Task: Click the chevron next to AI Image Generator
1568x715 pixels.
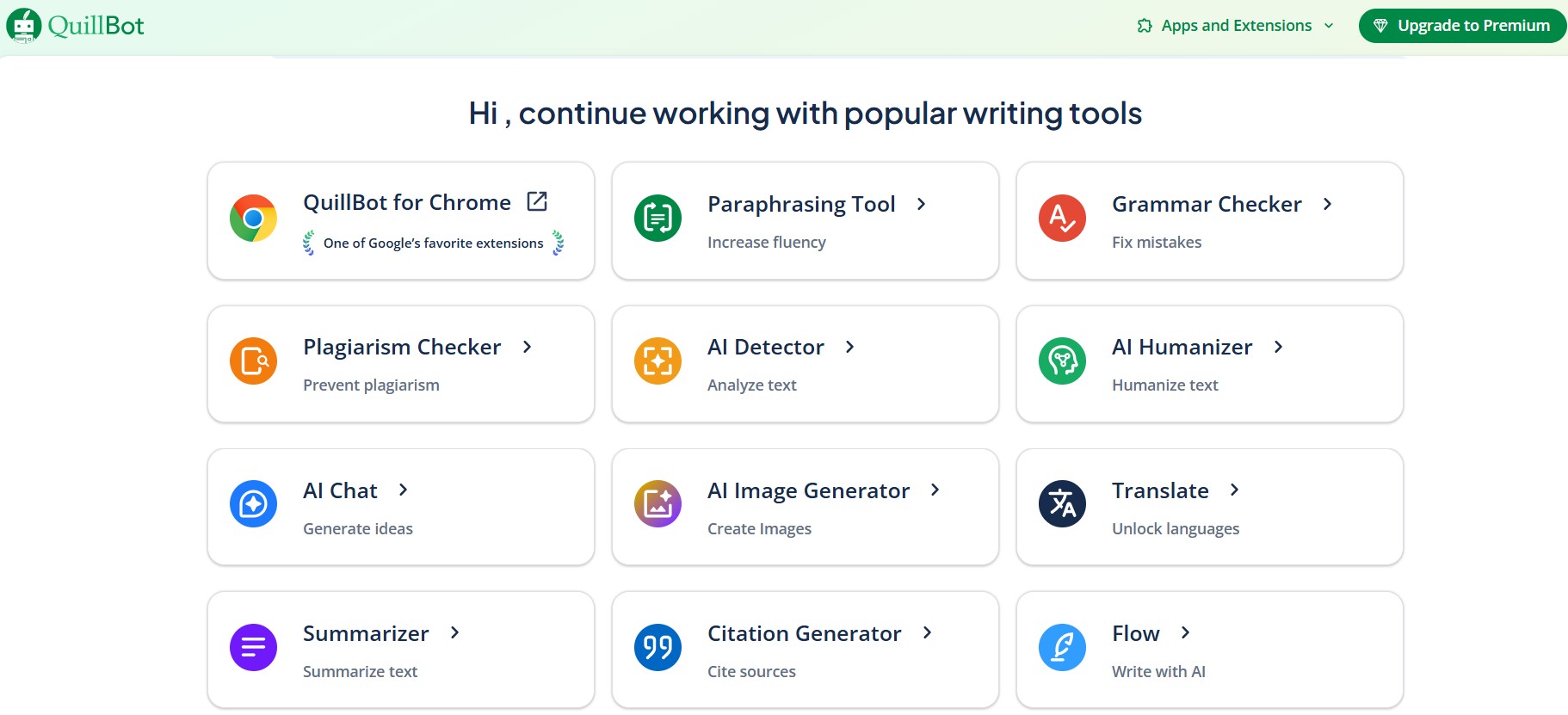Action: (x=935, y=490)
